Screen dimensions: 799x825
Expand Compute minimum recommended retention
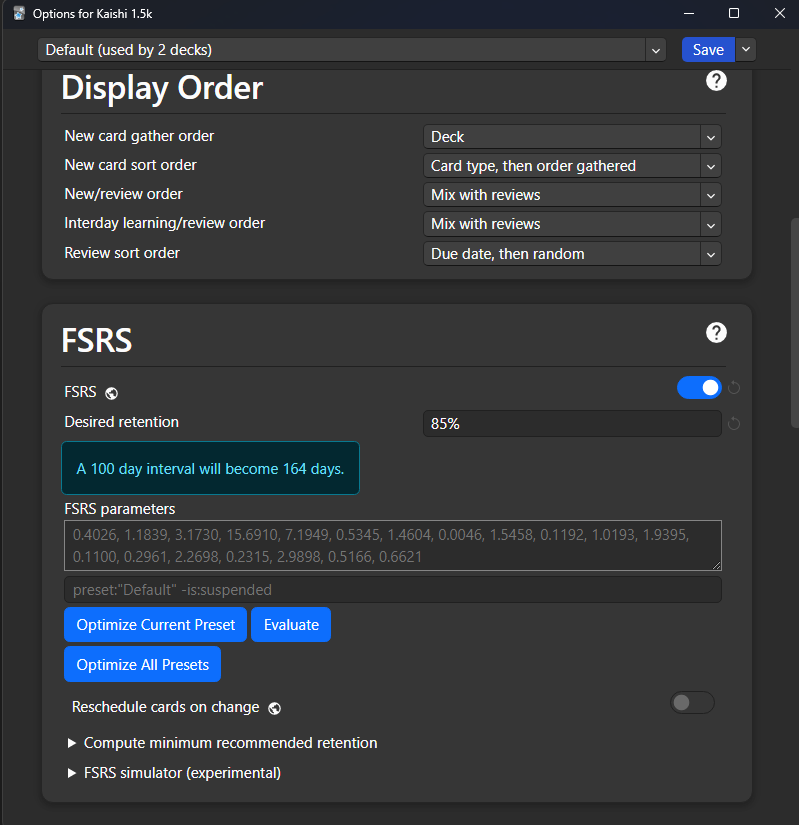223,743
